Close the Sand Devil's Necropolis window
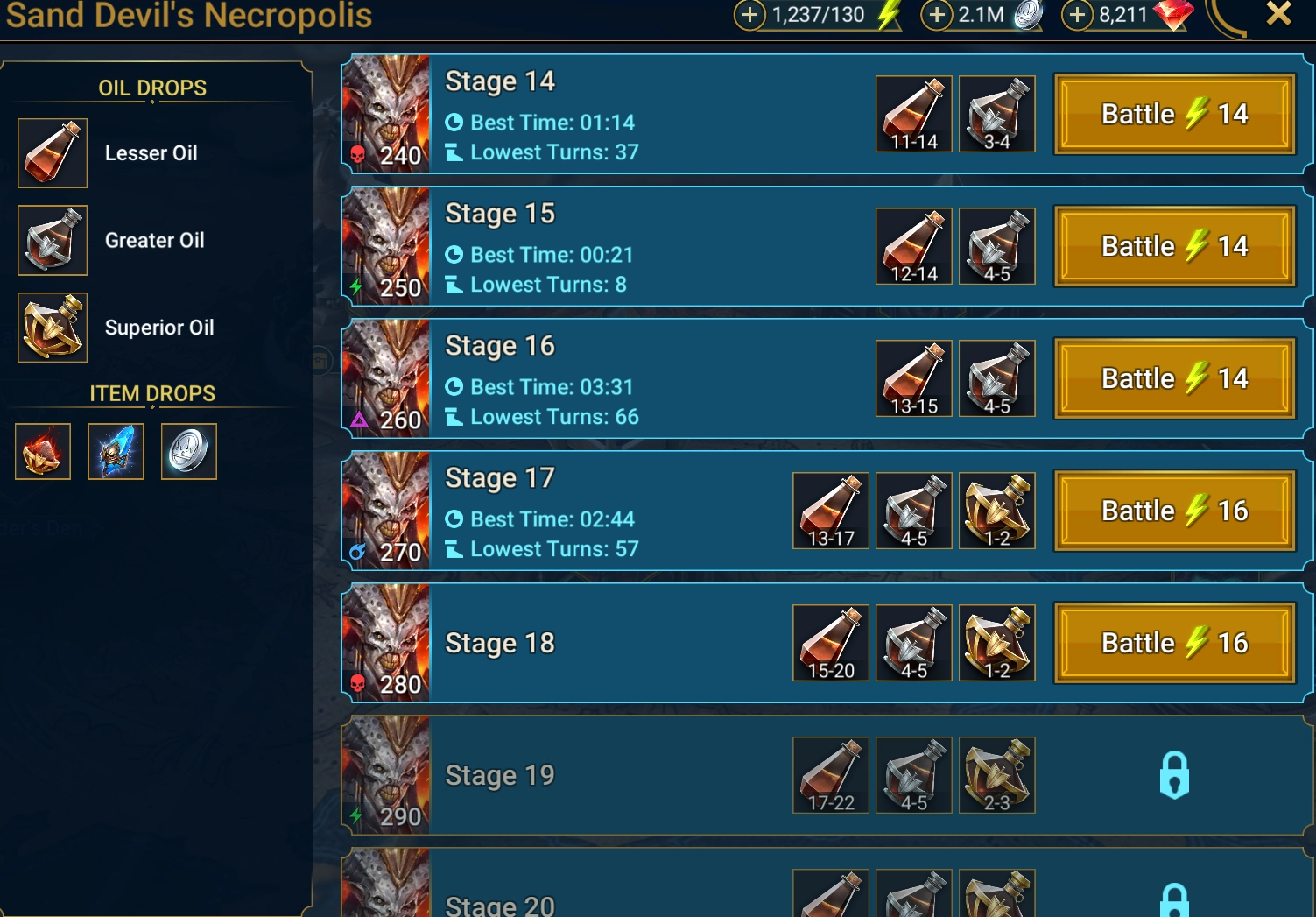 click(1279, 13)
